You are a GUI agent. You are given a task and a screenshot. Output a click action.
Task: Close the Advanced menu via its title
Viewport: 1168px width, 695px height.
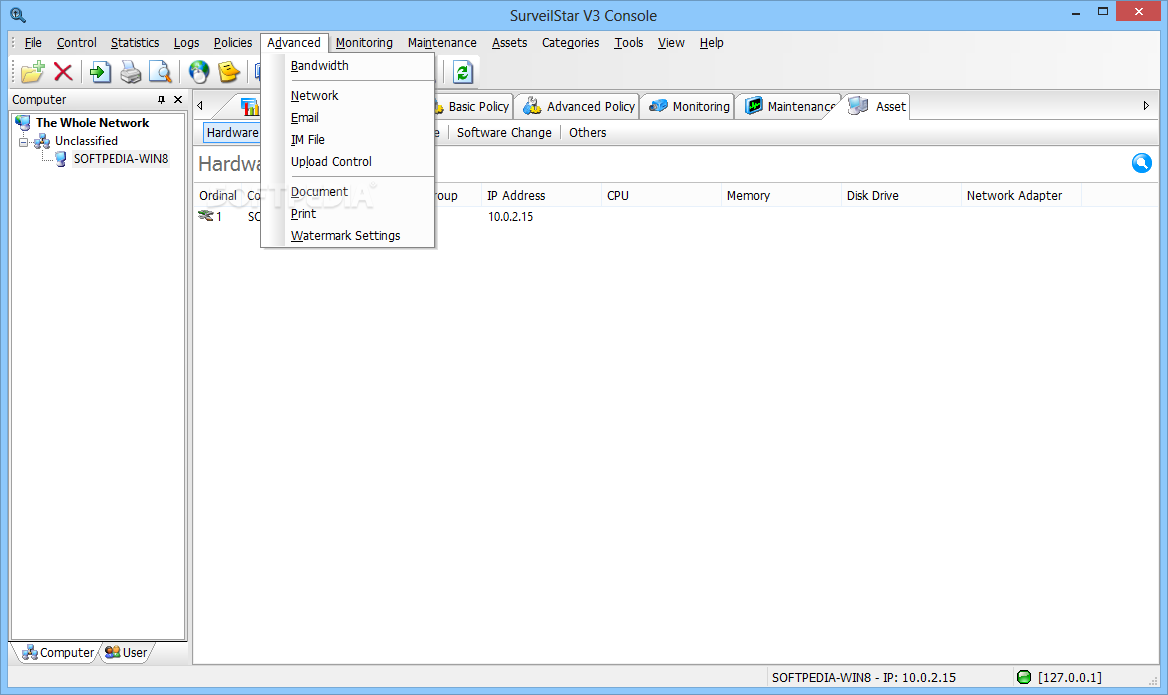(x=294, y=42)
